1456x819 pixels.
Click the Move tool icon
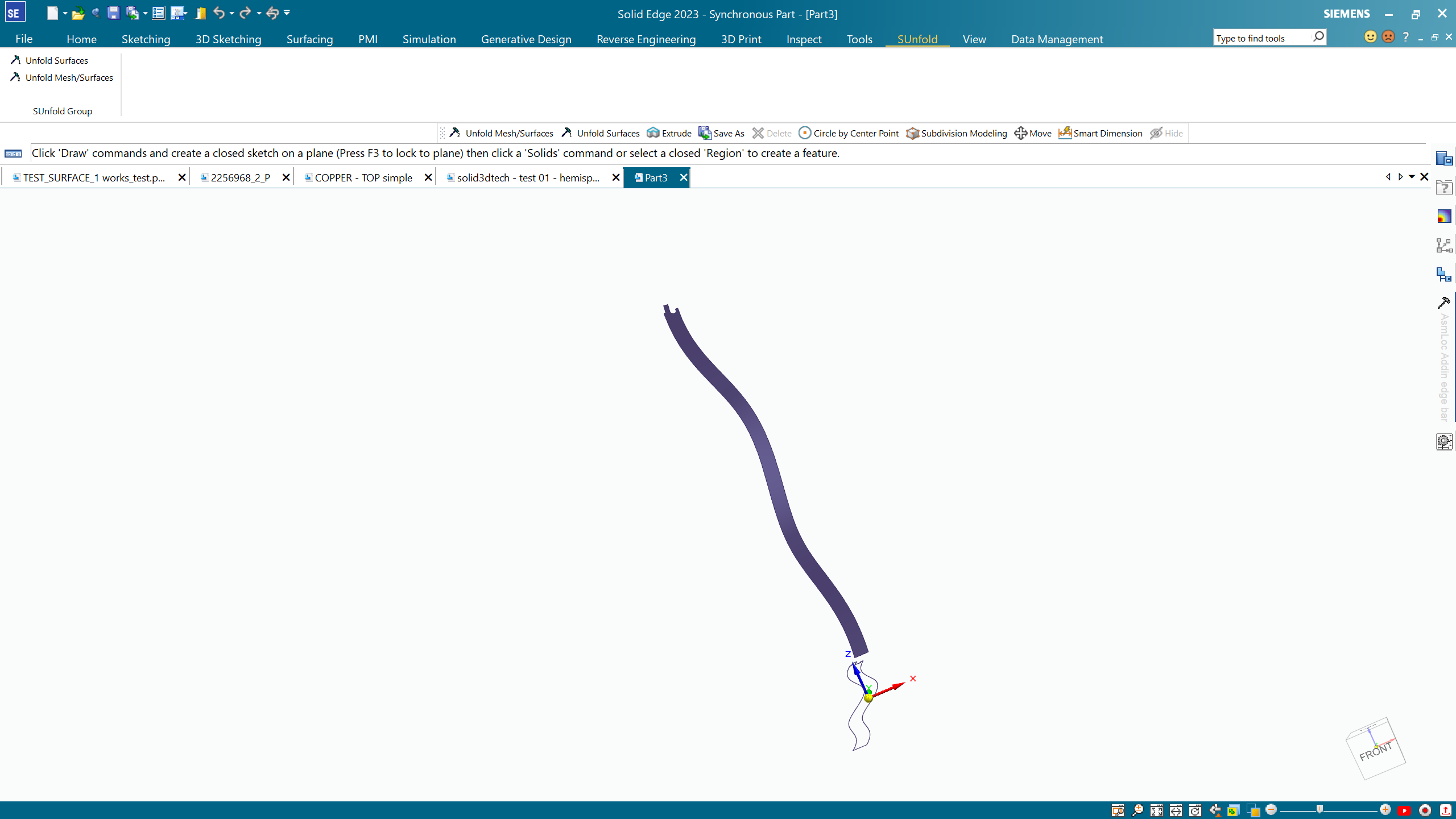point(1033,133)
